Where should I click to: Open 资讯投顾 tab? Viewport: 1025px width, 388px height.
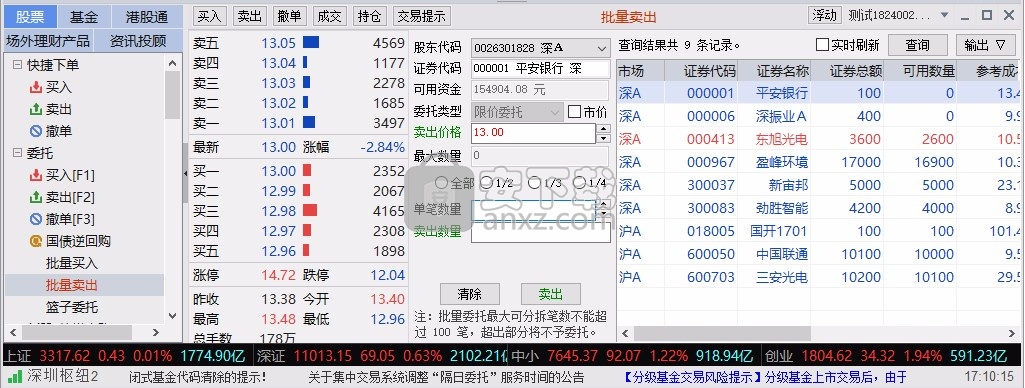tap(137, 41)
